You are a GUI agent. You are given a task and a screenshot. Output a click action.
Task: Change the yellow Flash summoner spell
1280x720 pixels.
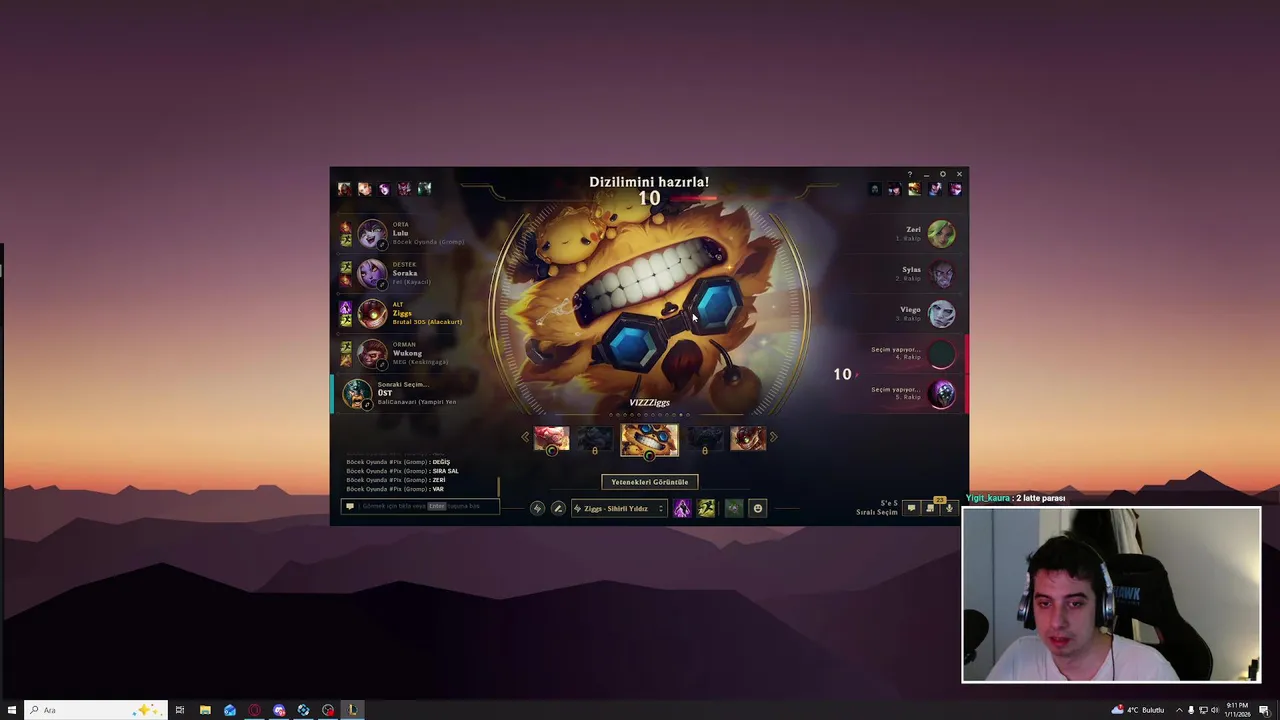(706, 509)
